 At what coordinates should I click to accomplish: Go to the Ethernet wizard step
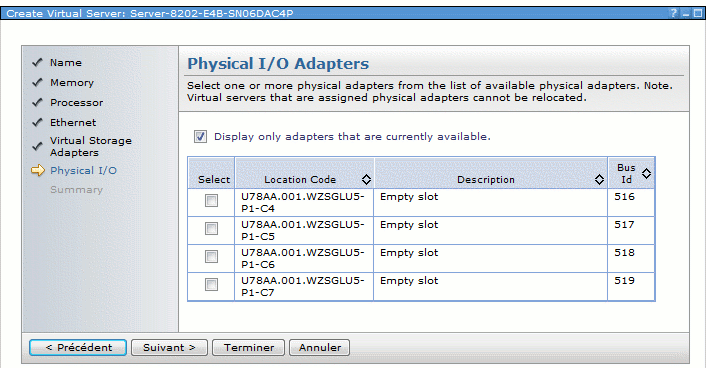click(x=73, y=123)
